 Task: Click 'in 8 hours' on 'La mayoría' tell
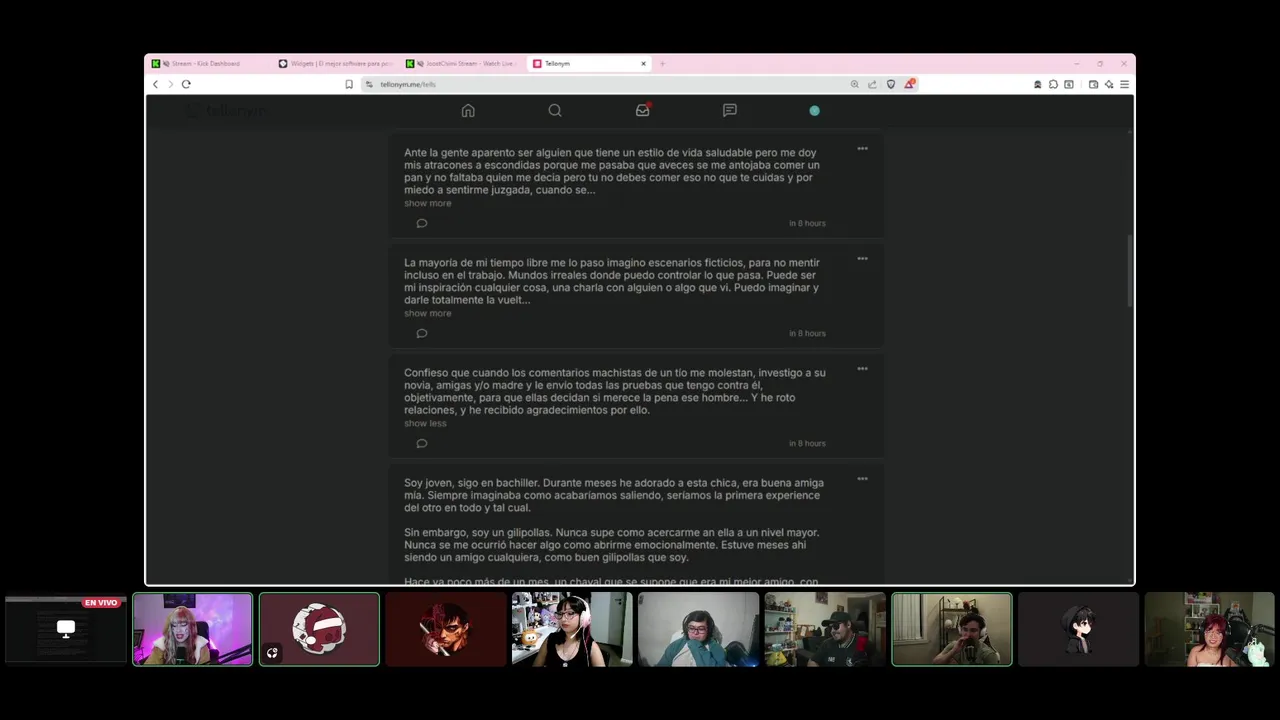(x=807, y=333)
